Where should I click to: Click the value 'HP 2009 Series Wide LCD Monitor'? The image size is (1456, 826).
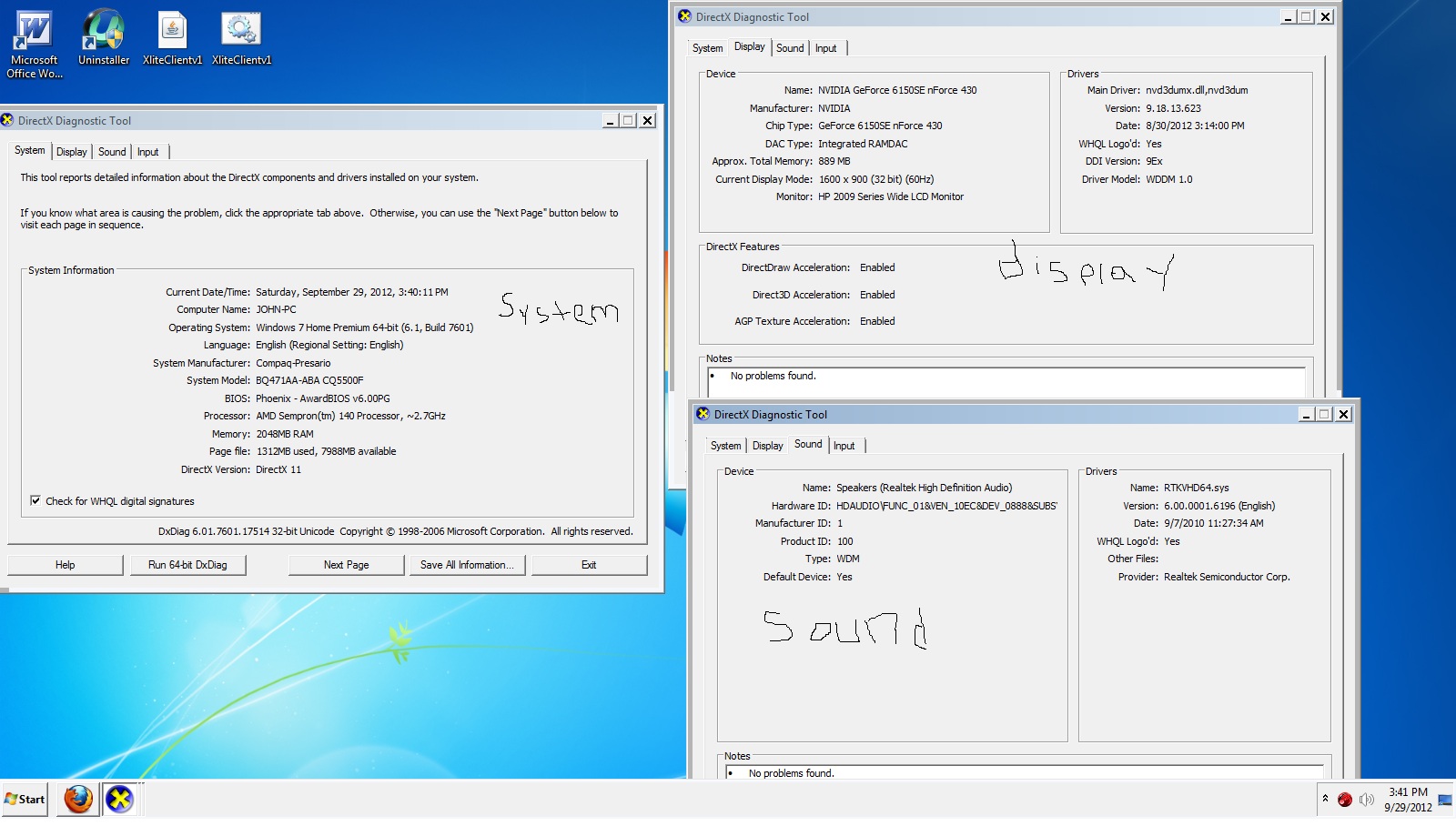[891, 196]
